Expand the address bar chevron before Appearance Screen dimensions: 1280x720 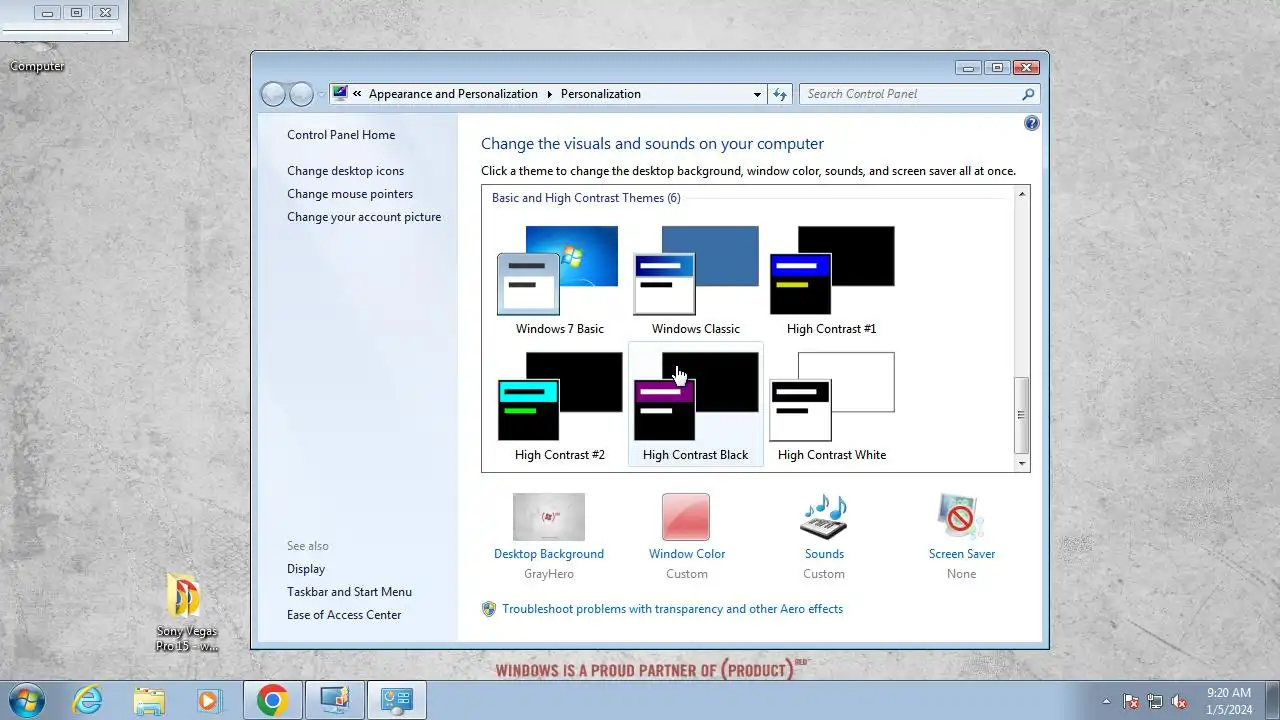tap(357, 94)
